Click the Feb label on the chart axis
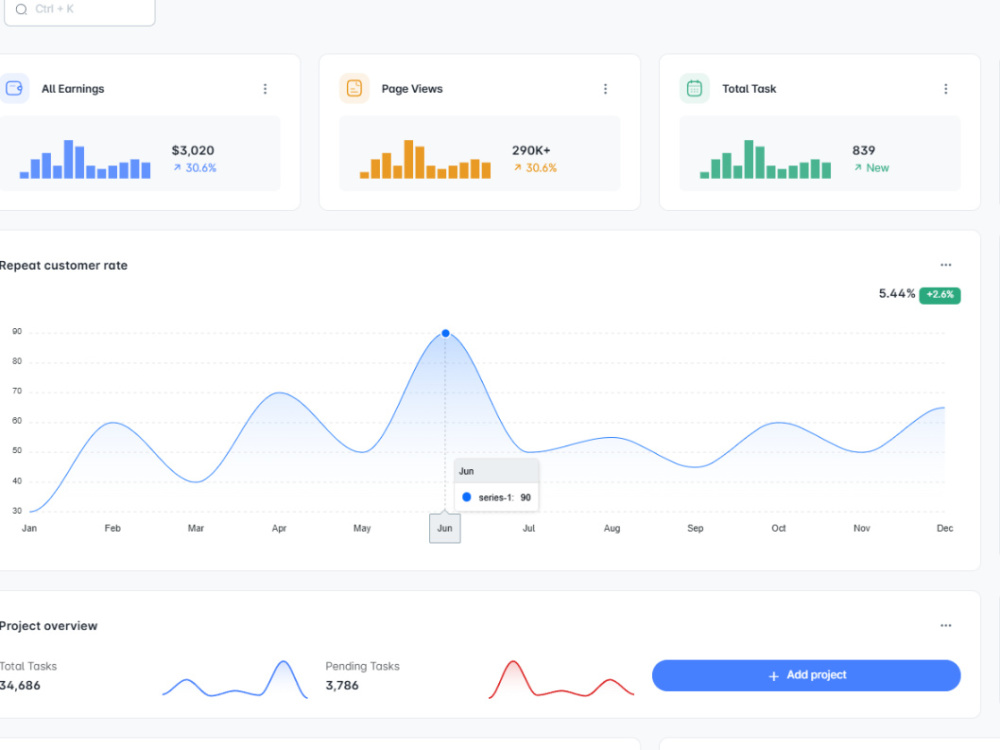Image resolution: width=1000 pixels, height=750 pixels. coord(112,528)
